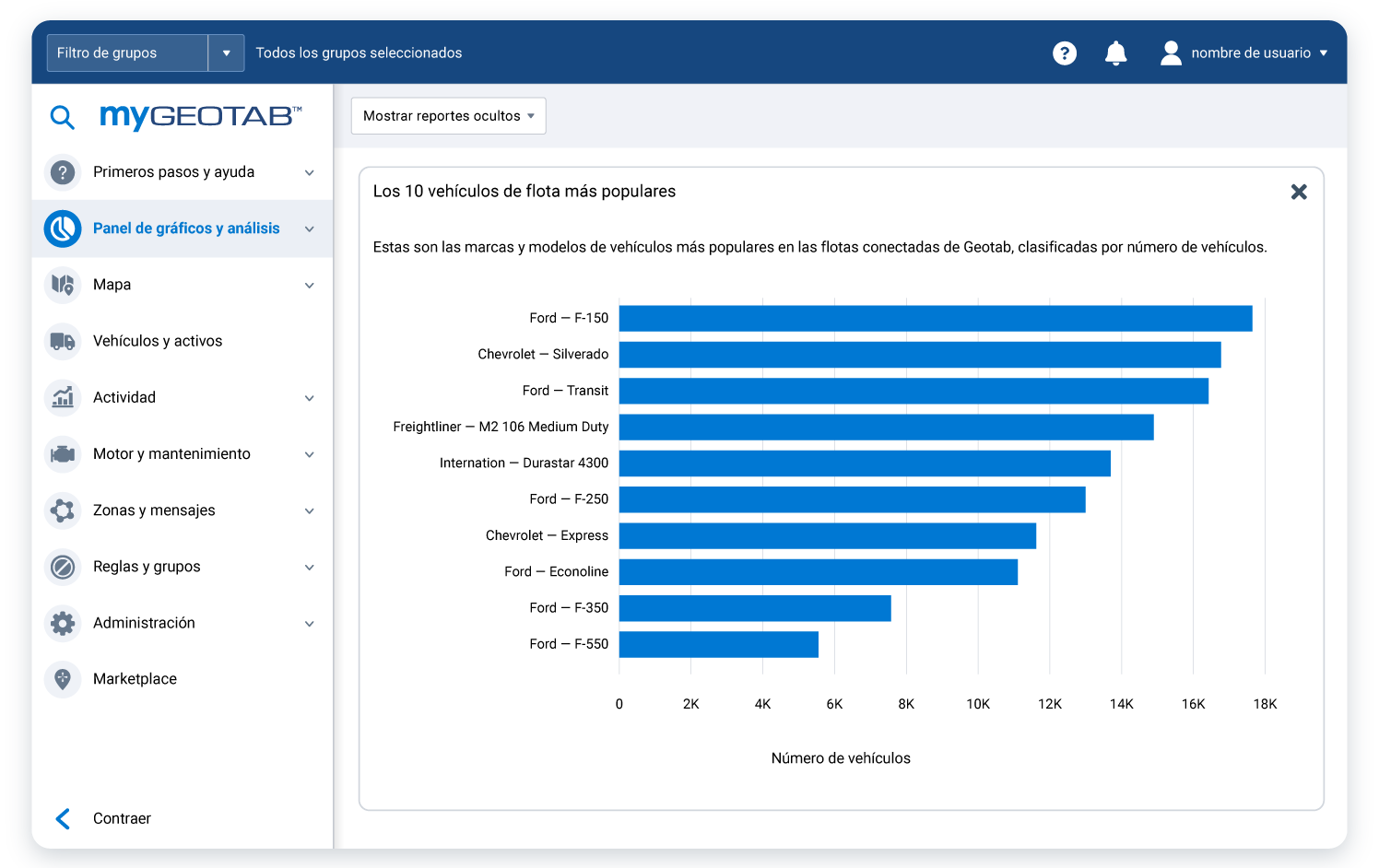Click the 'Chevrolet — Silverado' chart label
1379x868 pixels.
point(543,355)
